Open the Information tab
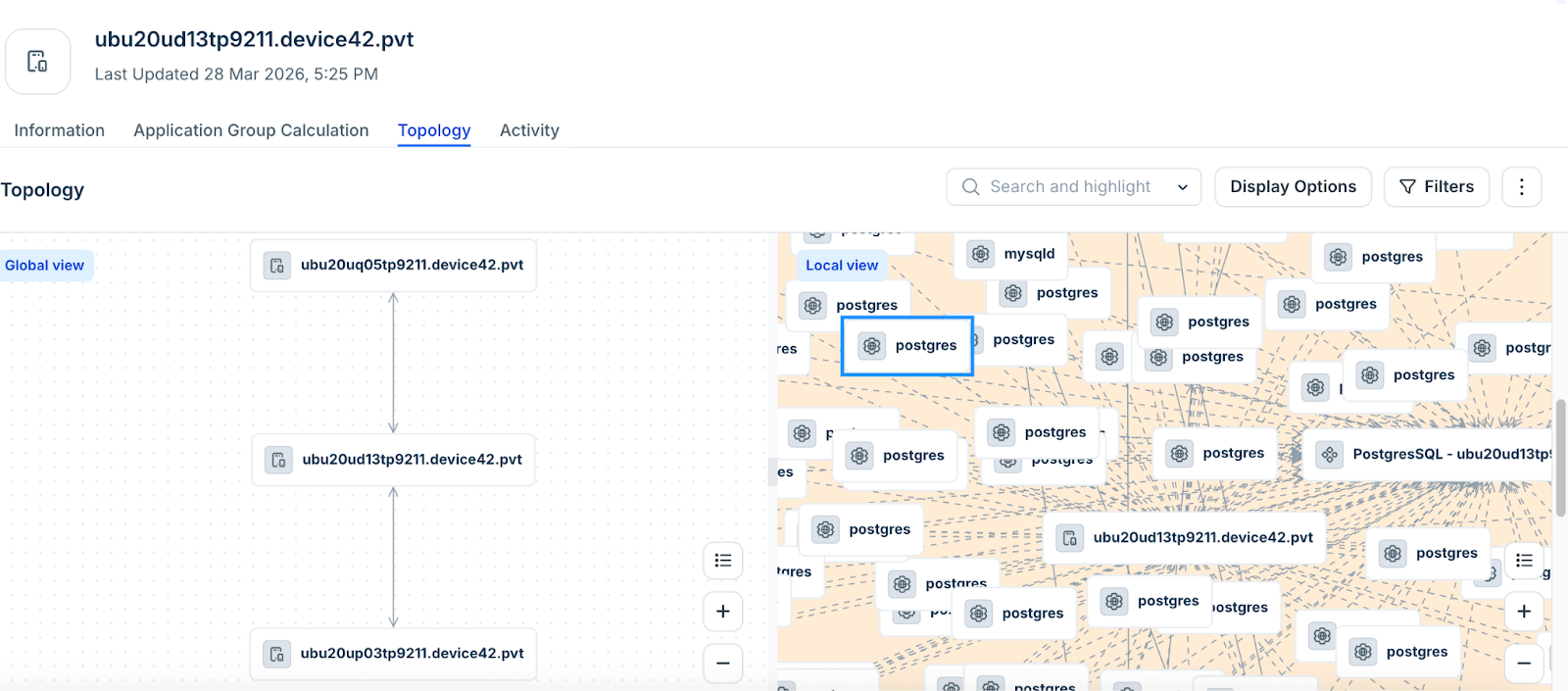 click(59, 130)
